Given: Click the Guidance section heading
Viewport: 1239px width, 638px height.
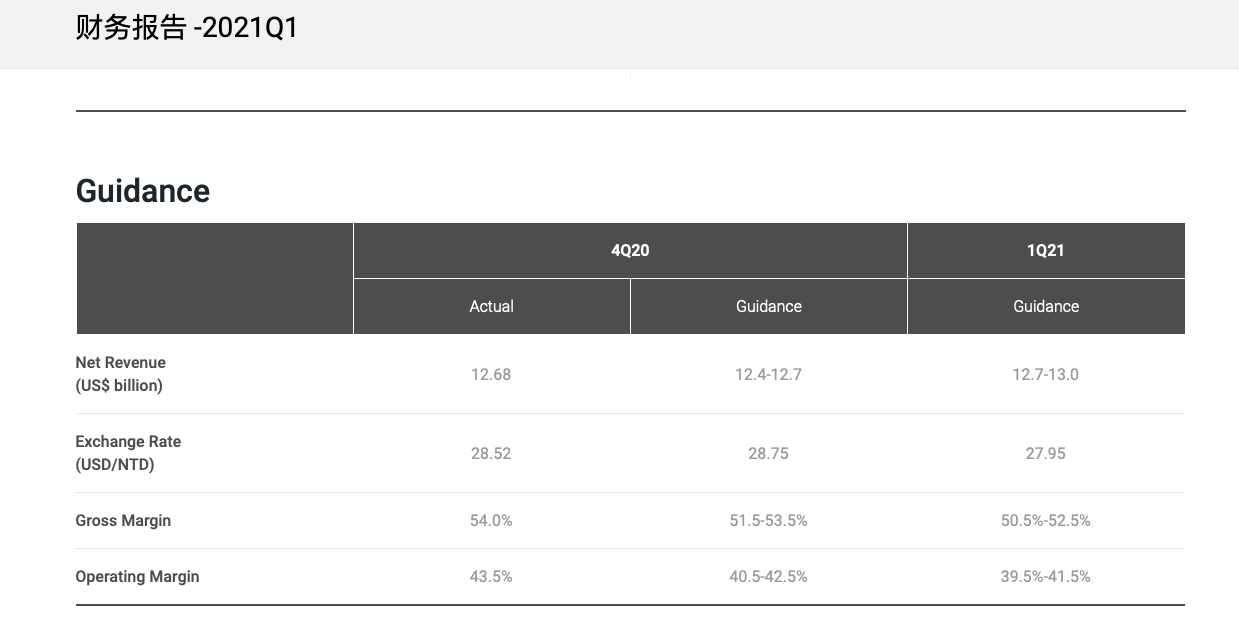Looking at the screenshot, I should click(x=143, y=191).
